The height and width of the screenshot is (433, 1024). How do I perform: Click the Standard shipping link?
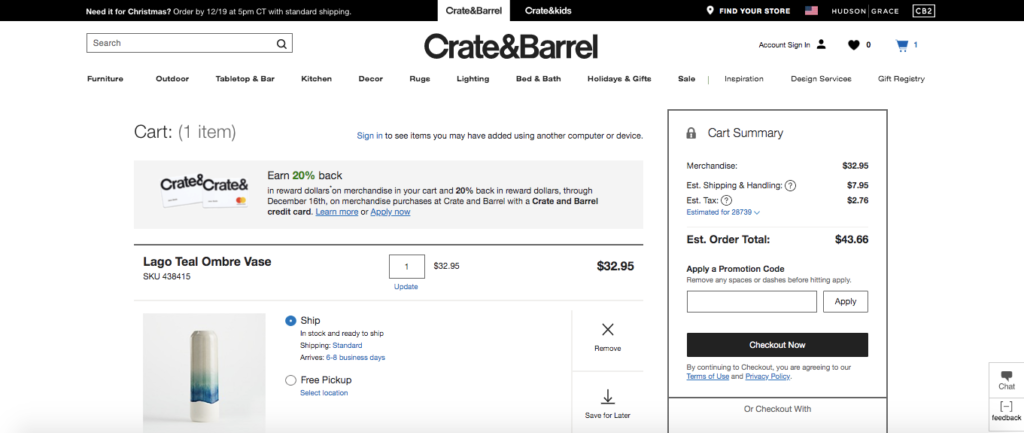[347, 345]
